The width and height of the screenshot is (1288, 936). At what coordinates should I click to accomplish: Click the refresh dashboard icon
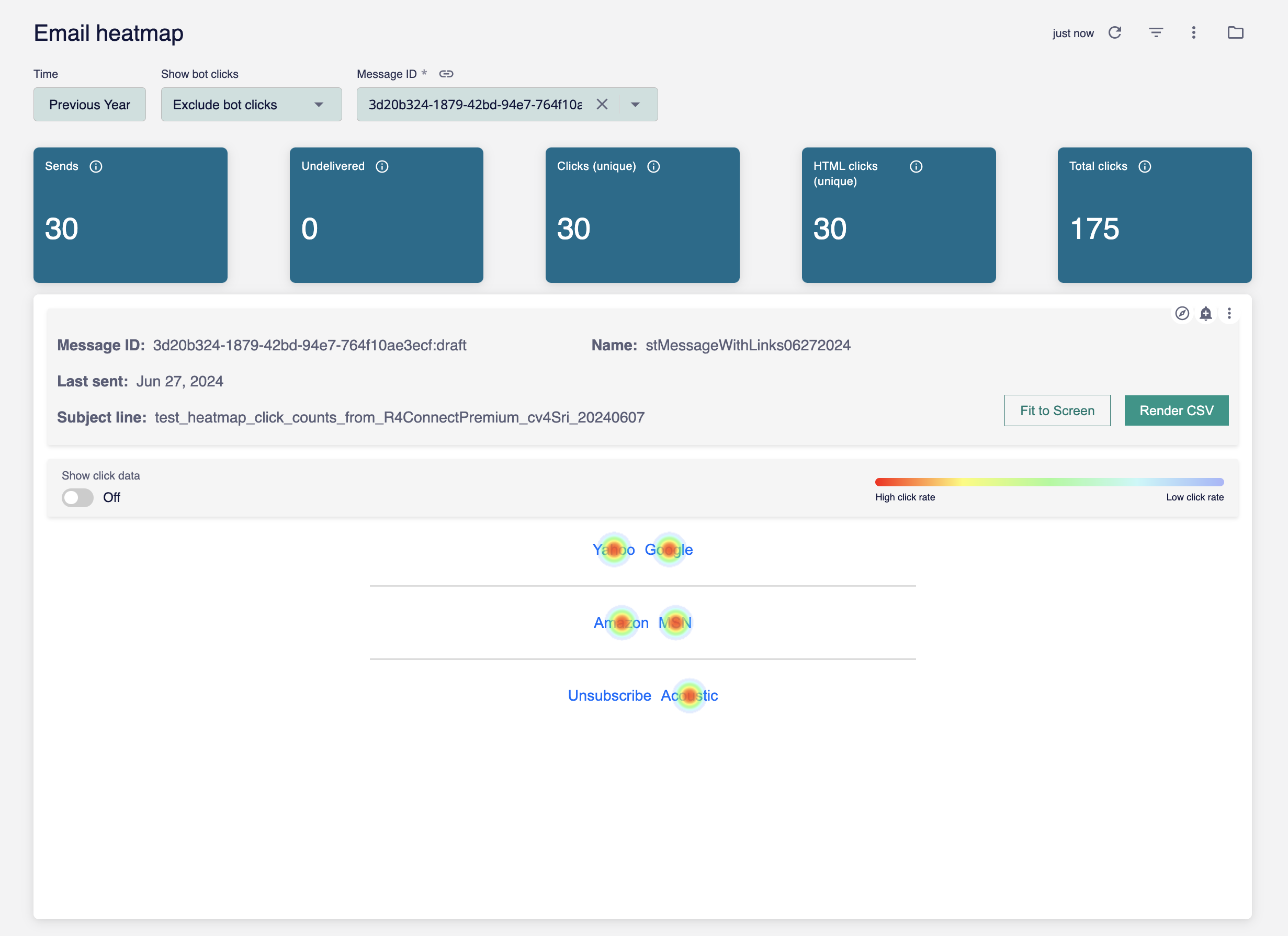pyautogui.click(x=1114, y=33)
